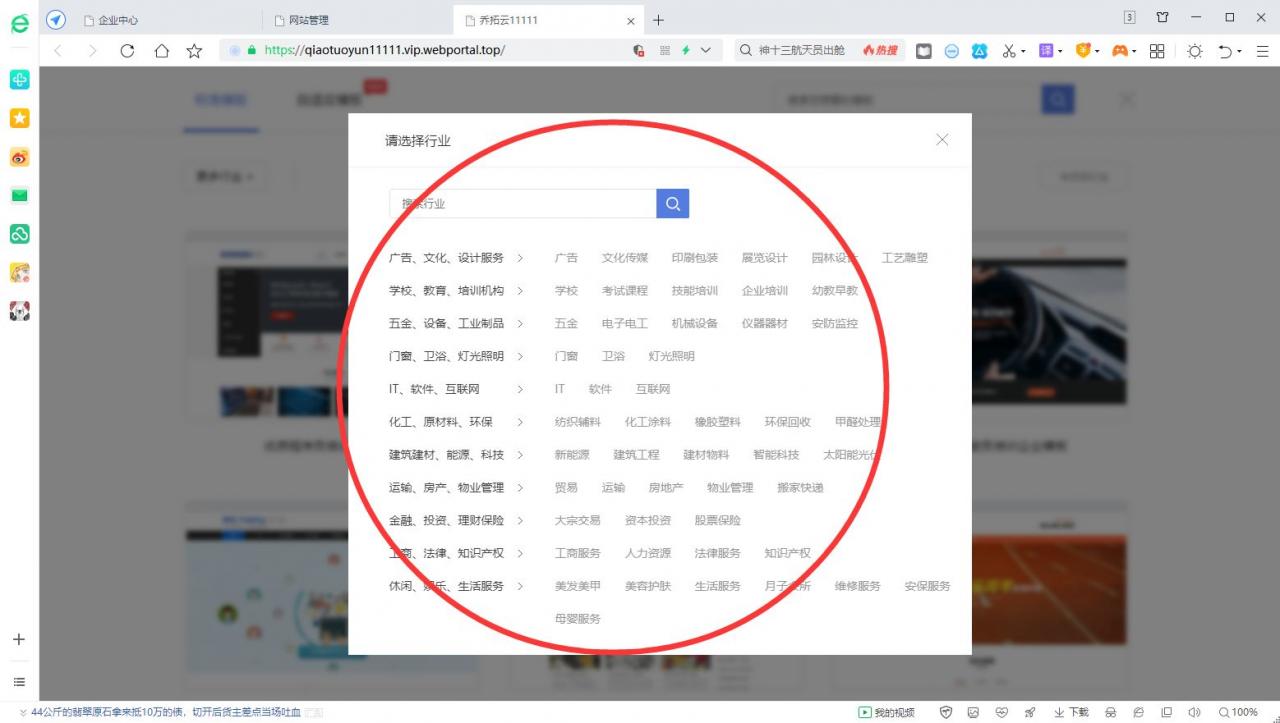Viewport: 1280px width, 723px height.
Task: Expand the 金融、投资、理财保险 category chevron
Action: [520, 520]
